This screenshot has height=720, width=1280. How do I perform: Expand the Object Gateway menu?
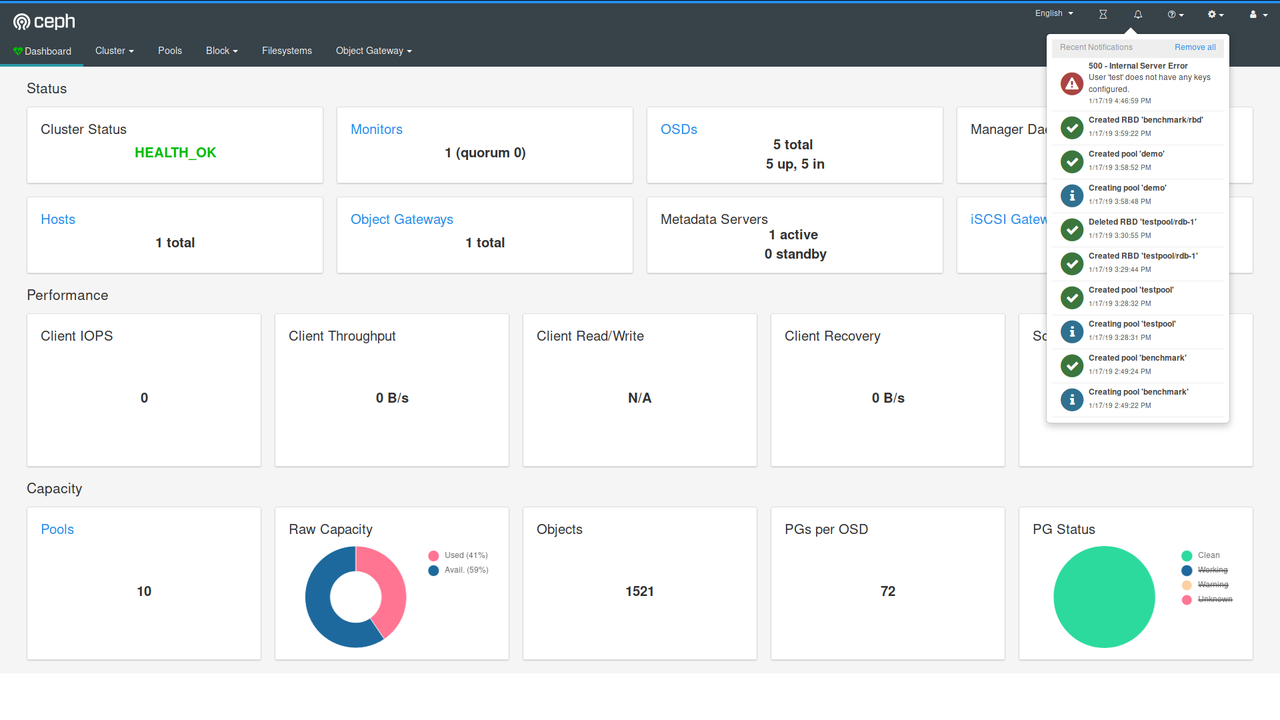374,51
